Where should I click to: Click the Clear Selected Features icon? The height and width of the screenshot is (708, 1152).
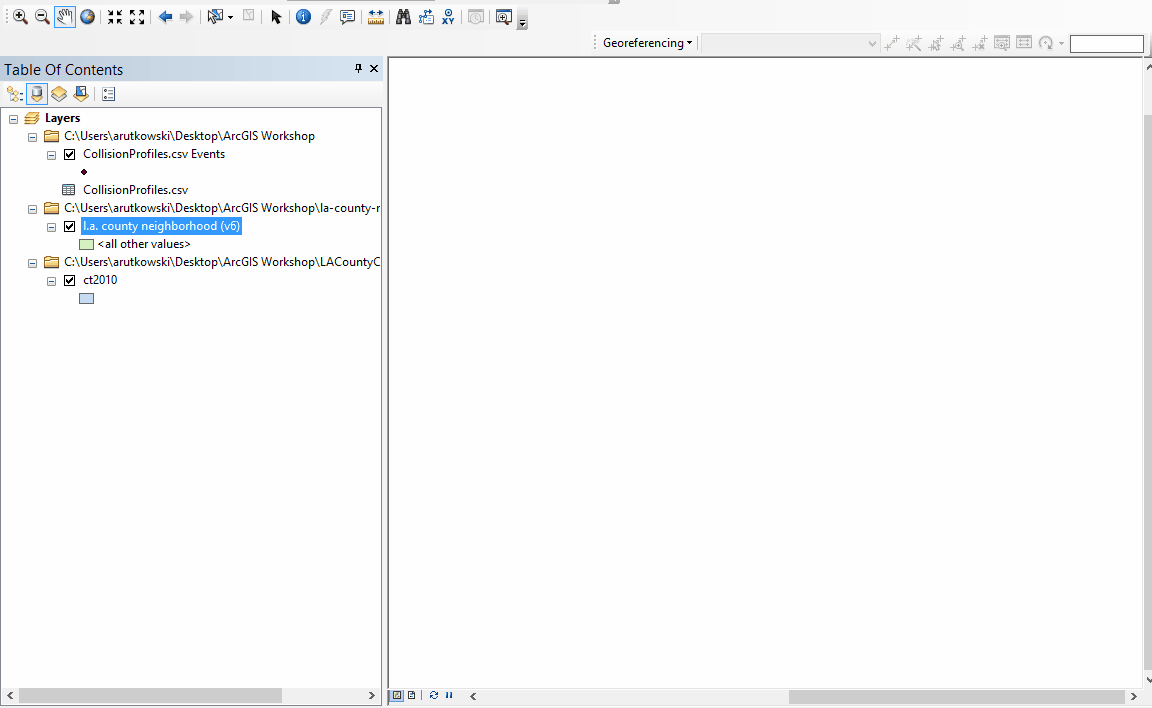point(248,16)
